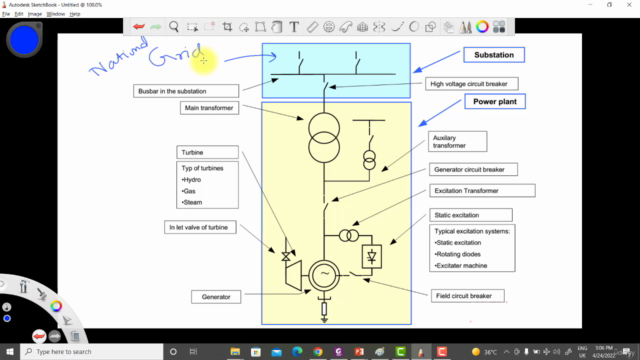Click the Busbar in the substation label
Viewport: 640px width, 360px height.
[x=186, y=91]
